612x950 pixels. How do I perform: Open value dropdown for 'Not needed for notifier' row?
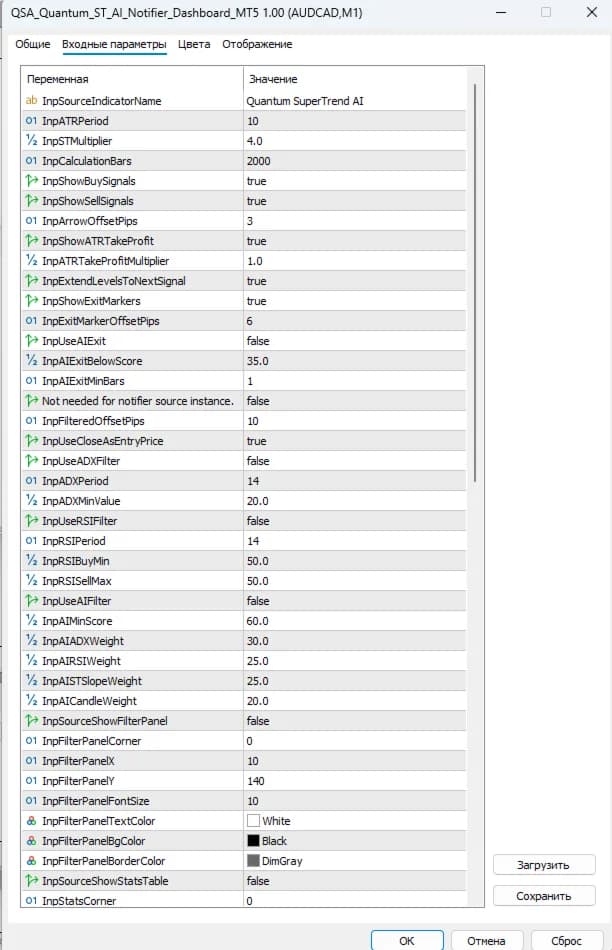354,400
